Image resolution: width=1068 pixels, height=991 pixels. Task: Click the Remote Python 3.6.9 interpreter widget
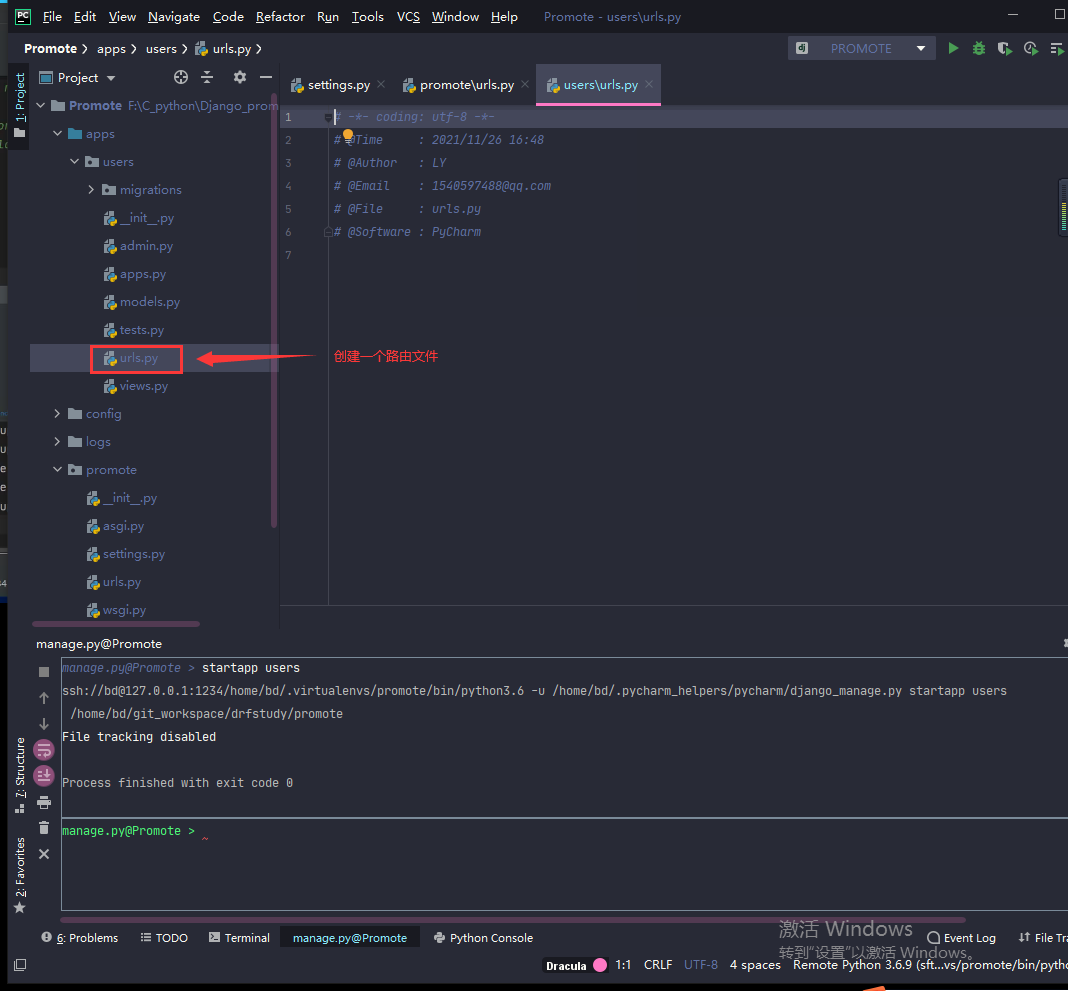coord(930,965)
